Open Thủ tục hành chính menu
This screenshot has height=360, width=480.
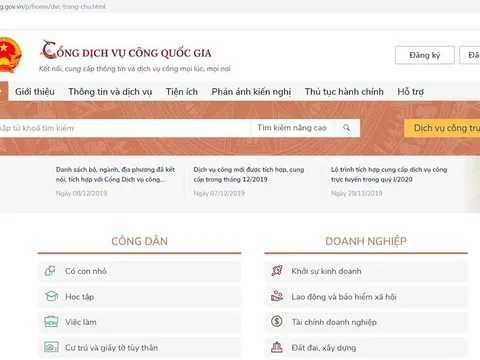[x=344, y=92]
